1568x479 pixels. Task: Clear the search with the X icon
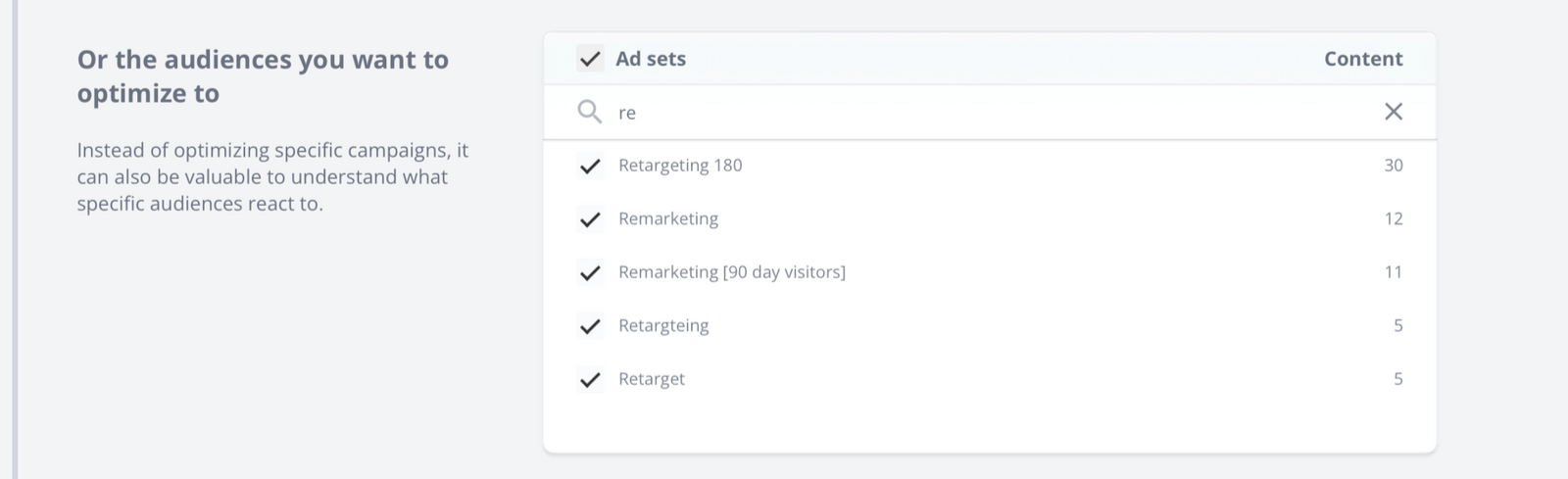pyautogui.click(x=1393, y=112)
